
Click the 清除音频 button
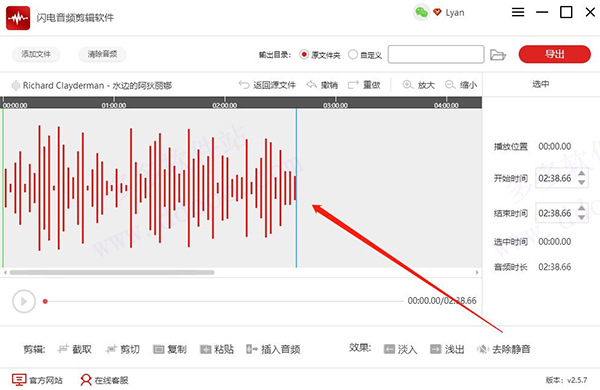102,54
